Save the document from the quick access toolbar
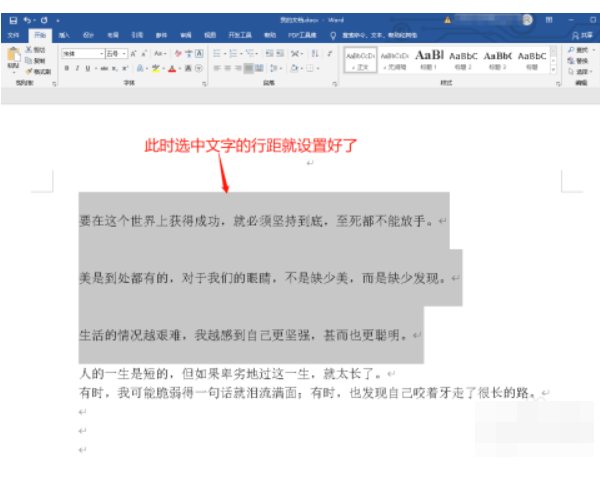This screenshot has height=500, width=600. (x=13, y=20)
